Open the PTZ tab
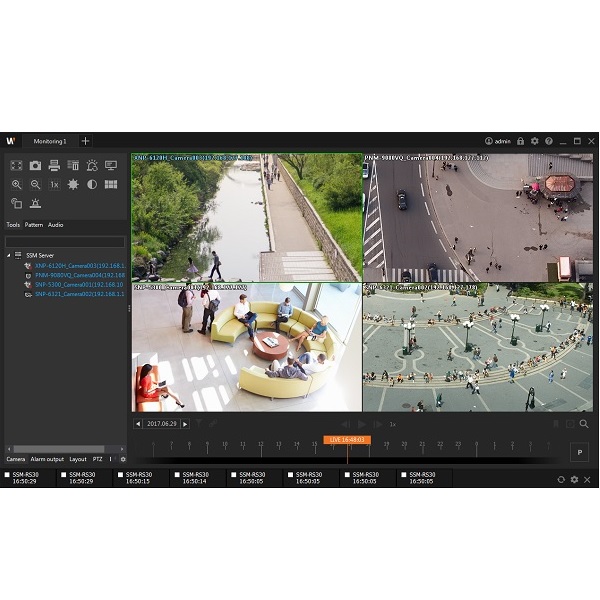Viewport: 600px width, 600px height. pos(98,459)
